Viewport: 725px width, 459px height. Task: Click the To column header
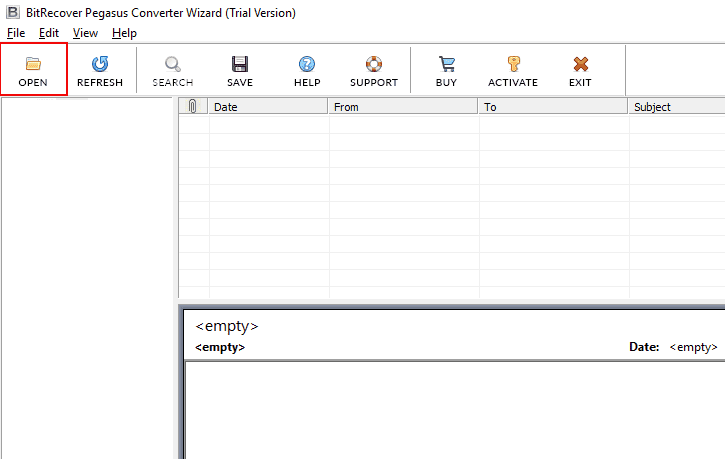click(x=553, y=107)
